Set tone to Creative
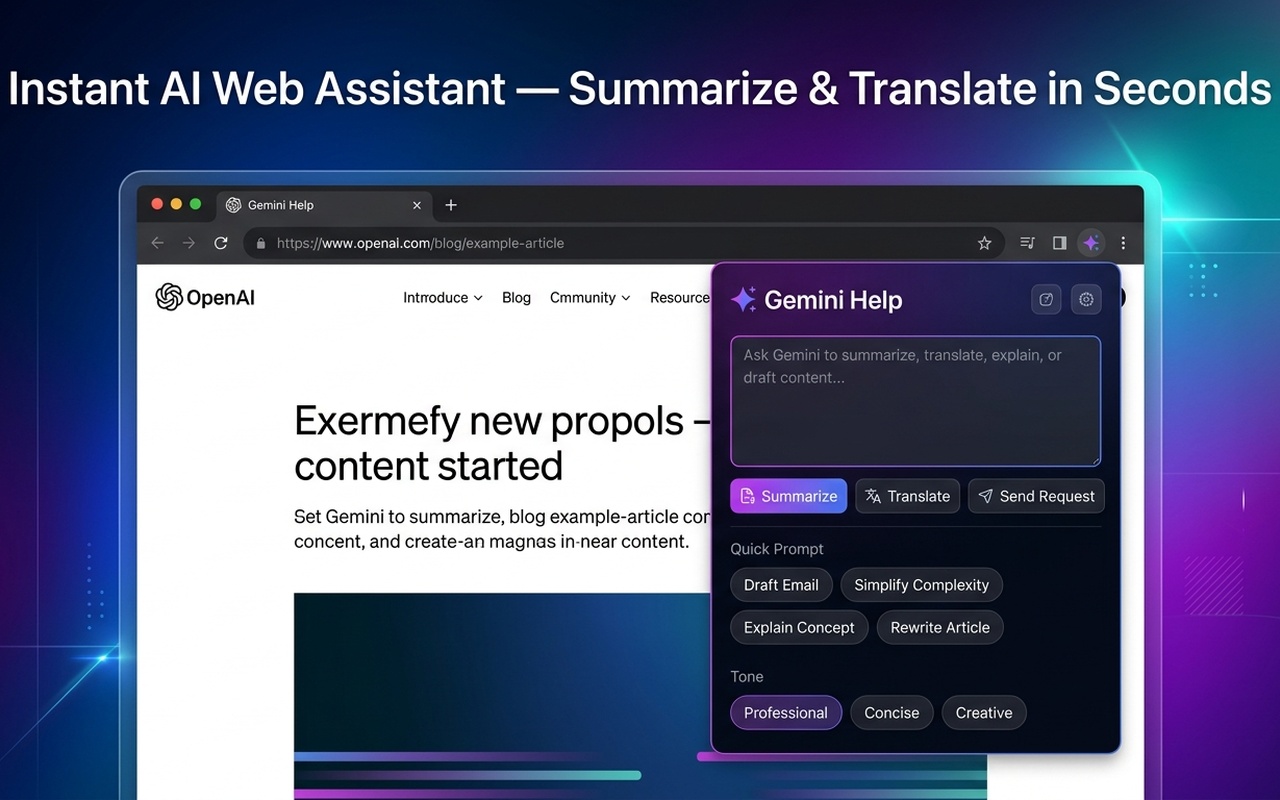 pyautogui.click(x=984, y=712)
